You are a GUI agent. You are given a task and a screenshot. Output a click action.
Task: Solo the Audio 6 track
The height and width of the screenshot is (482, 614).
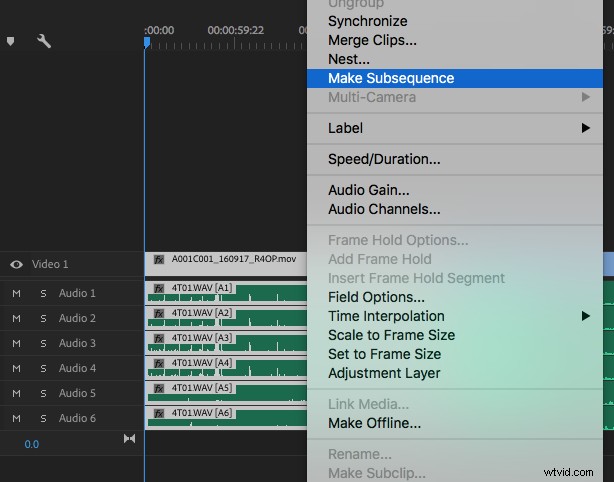(x=43, y=419)
